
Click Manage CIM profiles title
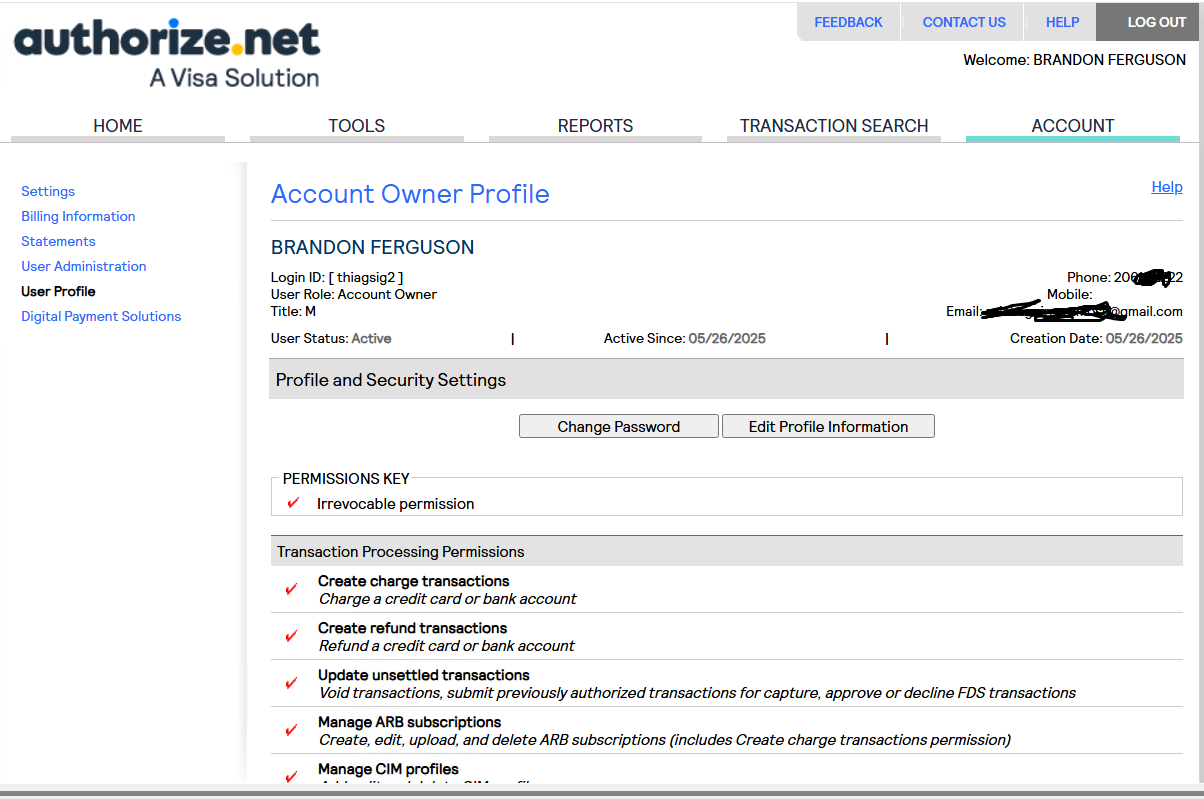[389, 769]
